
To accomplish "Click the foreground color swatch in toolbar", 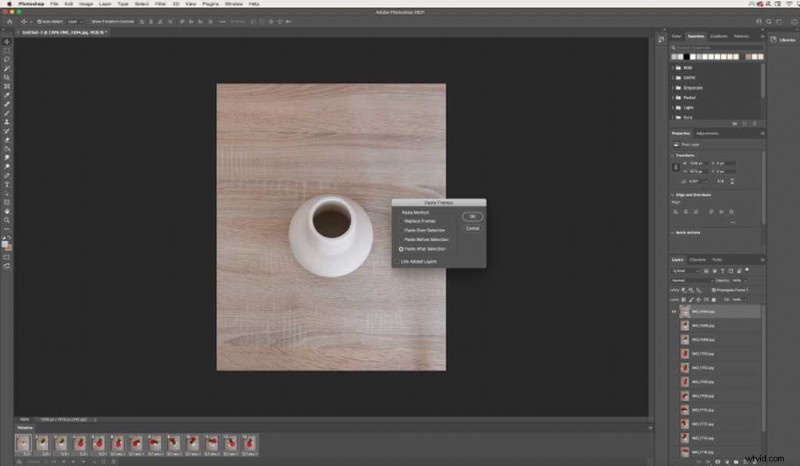I will point(5,244).
